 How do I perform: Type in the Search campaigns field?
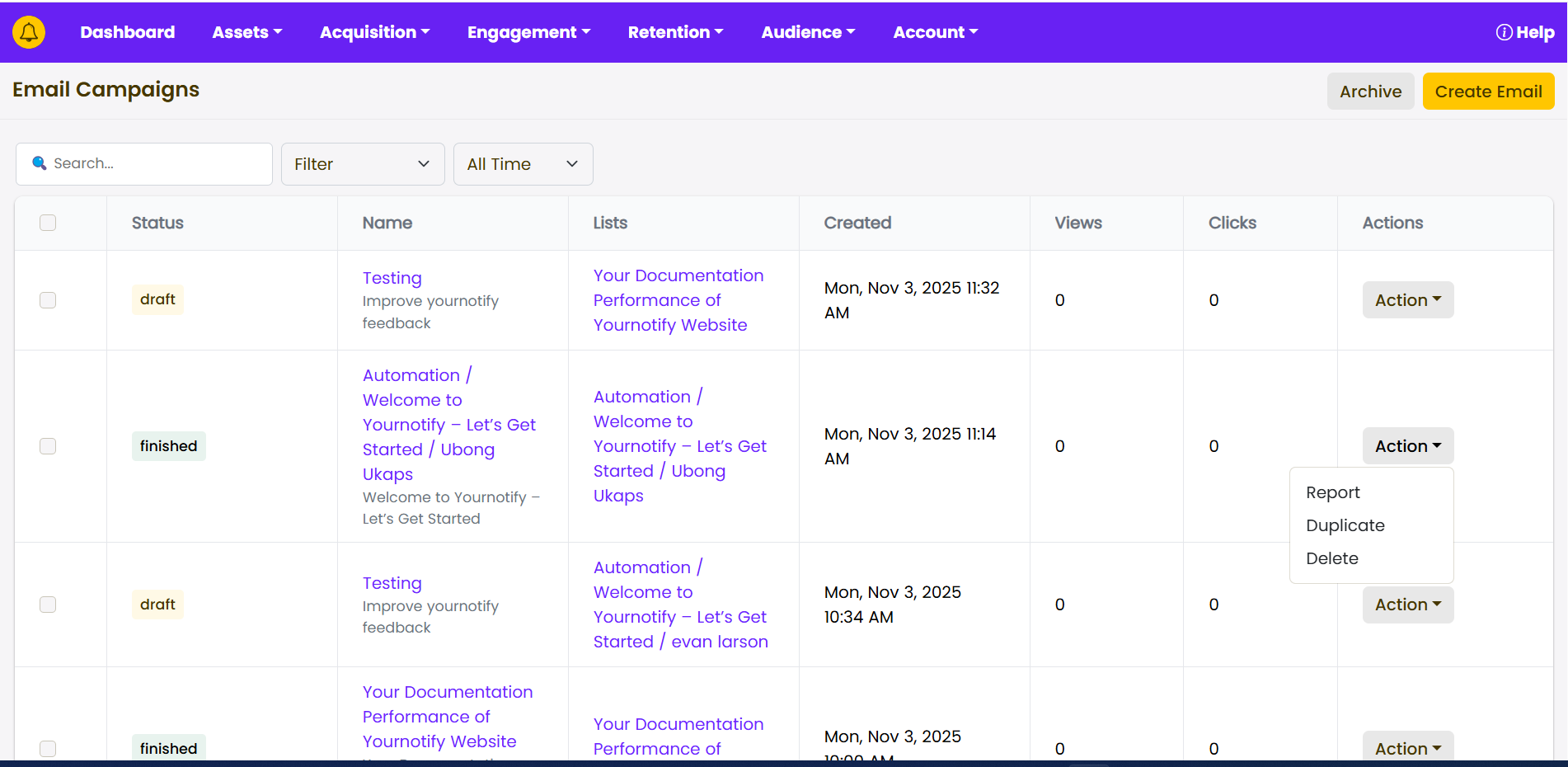(157, 163)
